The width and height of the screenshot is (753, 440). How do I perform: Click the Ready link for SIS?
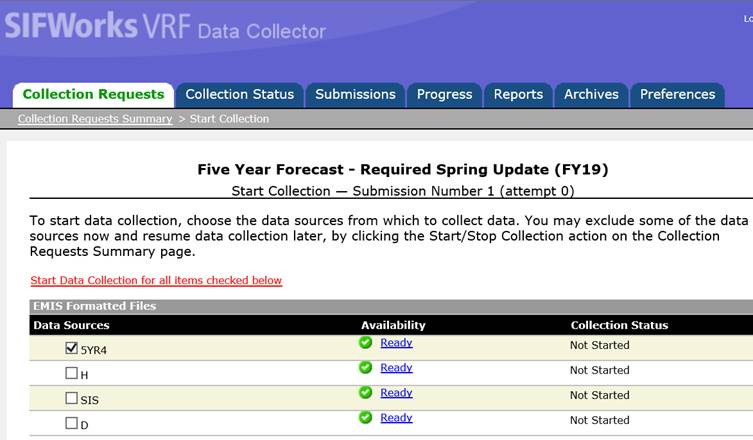coord(396,393)
